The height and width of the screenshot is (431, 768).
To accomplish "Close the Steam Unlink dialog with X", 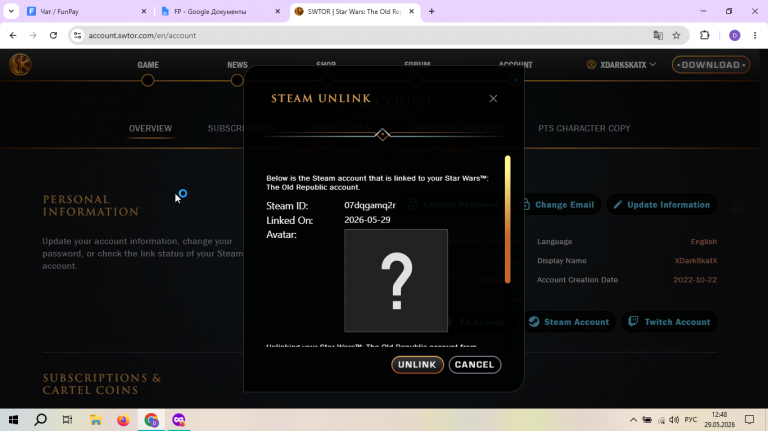I will click(x=493, y=98).
